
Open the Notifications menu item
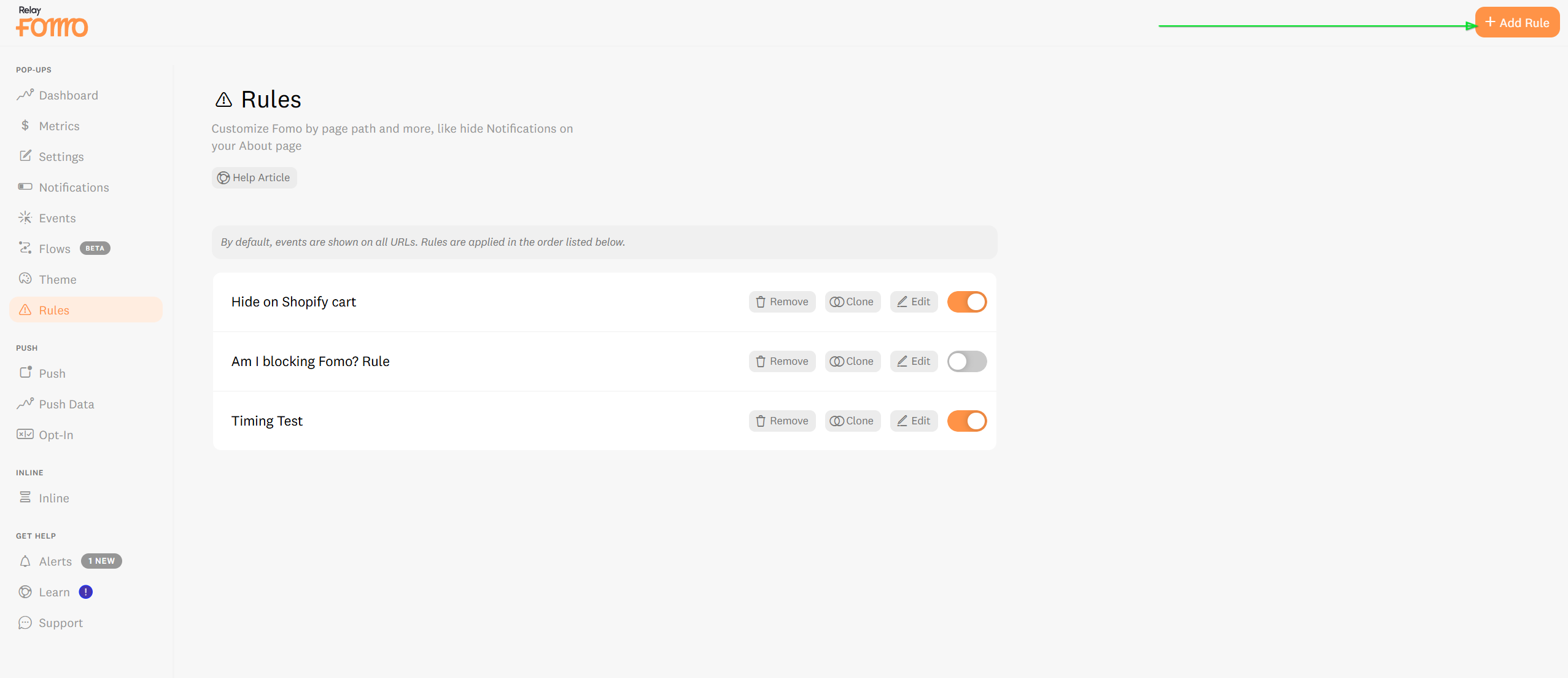coord(74,187)
